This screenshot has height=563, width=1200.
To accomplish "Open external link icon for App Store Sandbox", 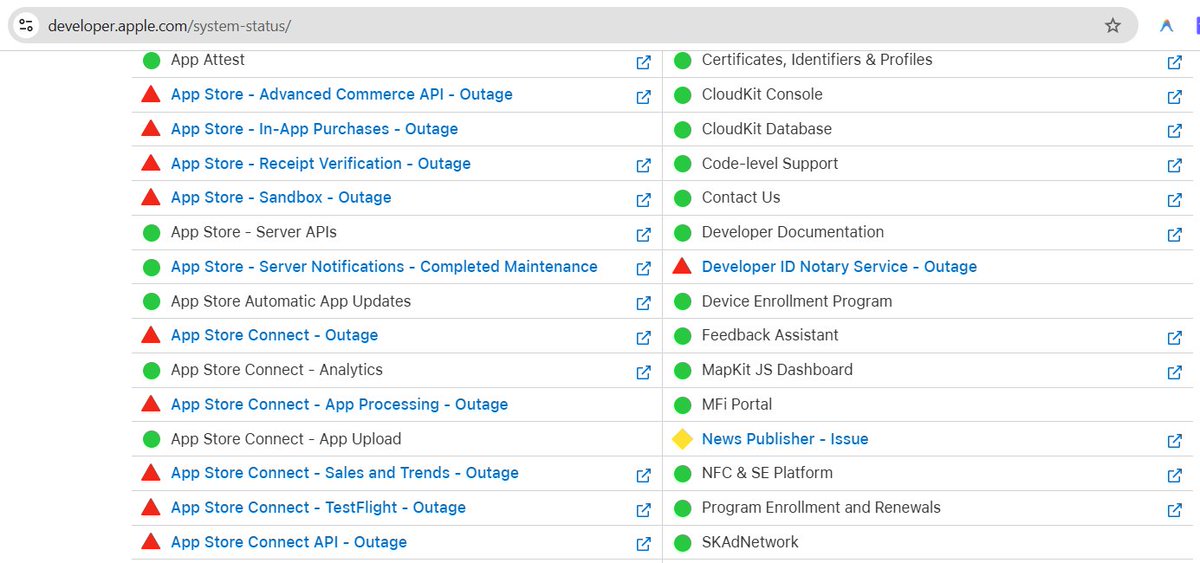I will [644, 200].
